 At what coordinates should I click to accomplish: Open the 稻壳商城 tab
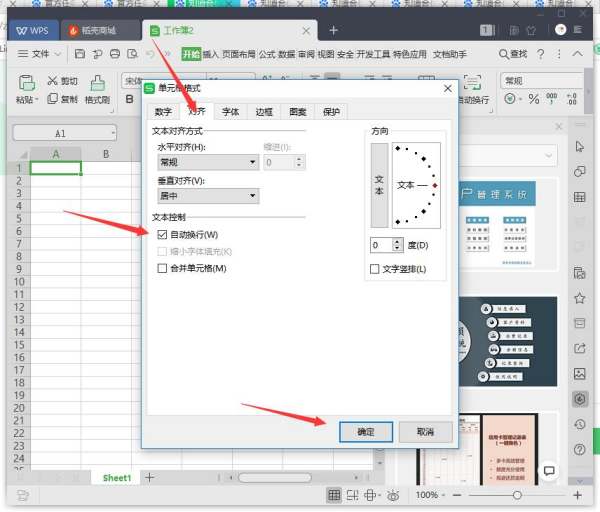99,30
